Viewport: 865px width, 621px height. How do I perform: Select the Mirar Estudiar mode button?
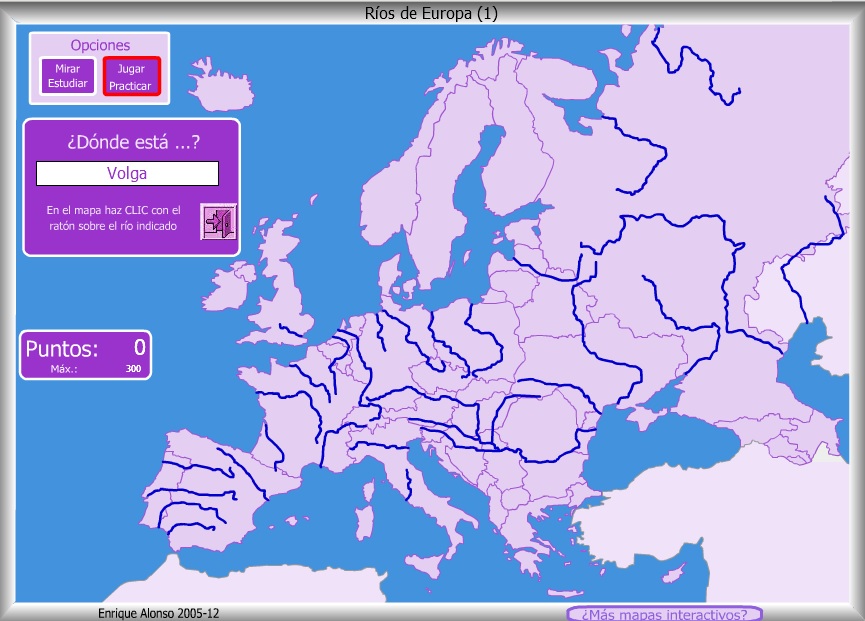click(68, 76)
